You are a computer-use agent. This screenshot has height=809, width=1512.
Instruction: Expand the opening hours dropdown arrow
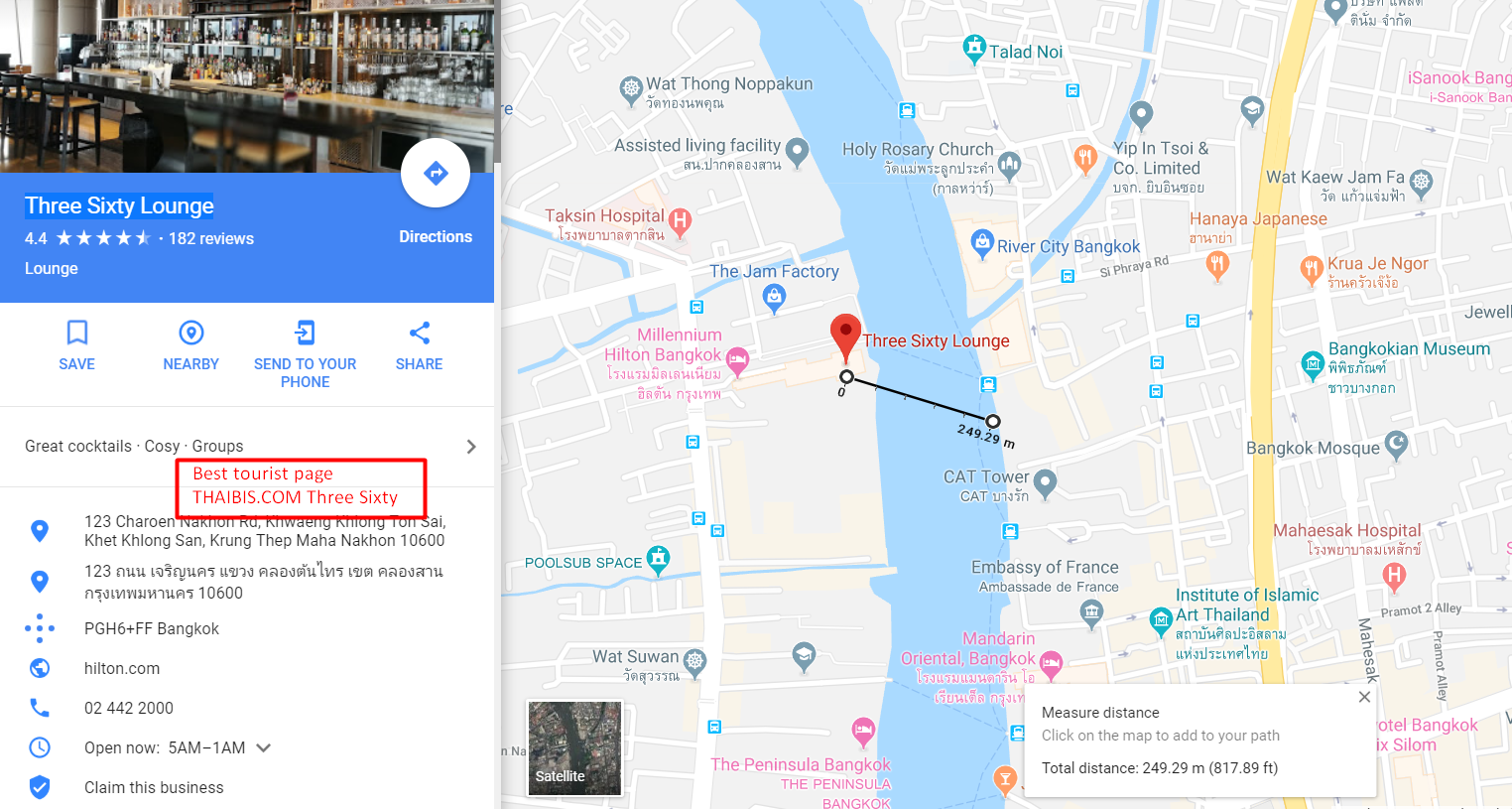tap(264, 747)
